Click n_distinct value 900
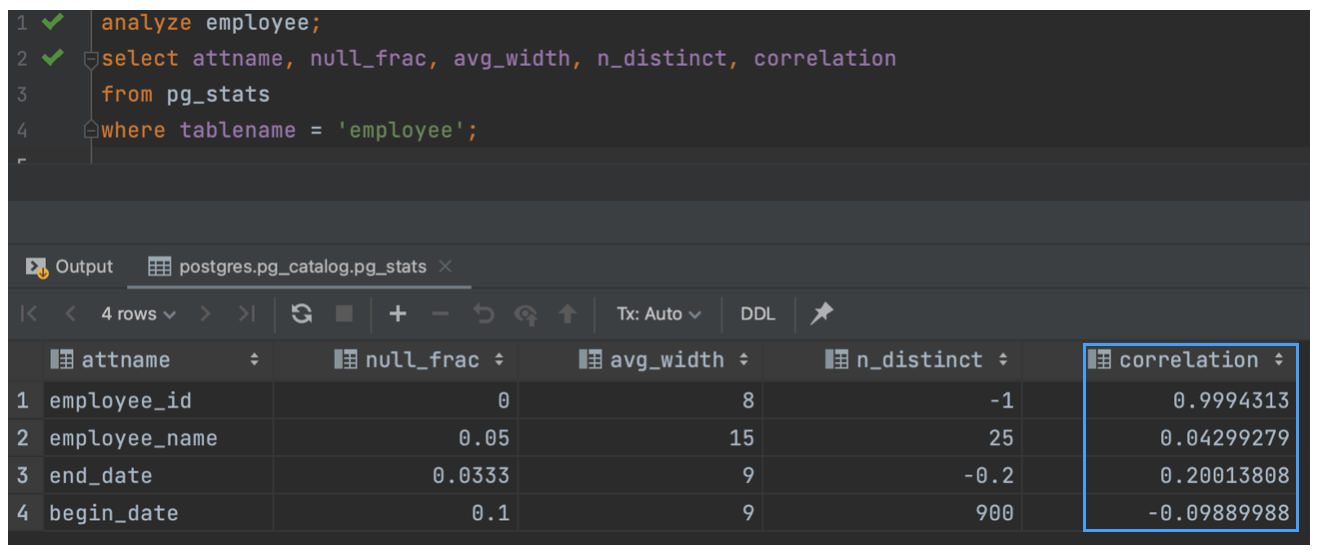1320x554 pixels. (995, 513)
